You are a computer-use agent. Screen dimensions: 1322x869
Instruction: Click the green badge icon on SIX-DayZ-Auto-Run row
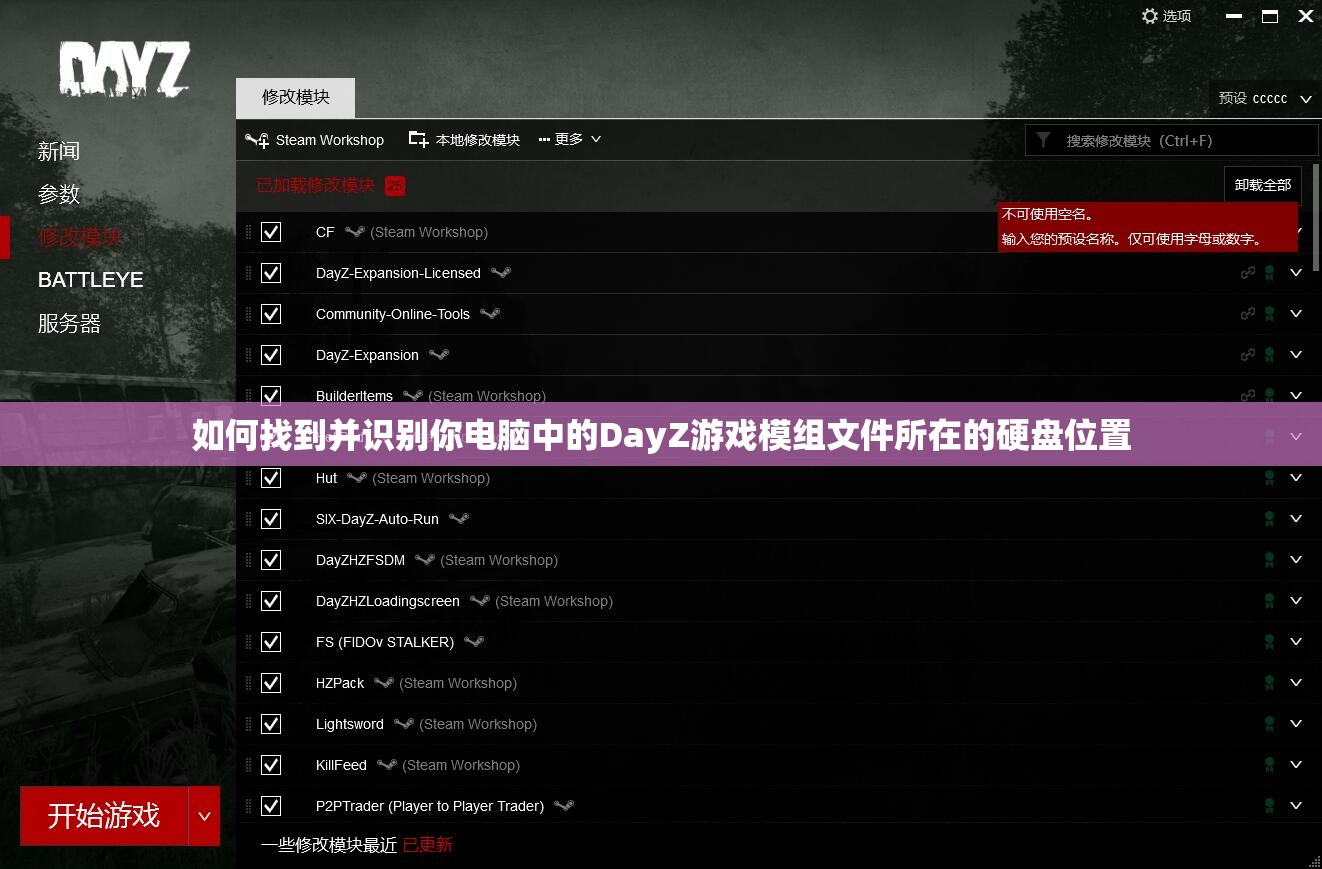1270,519
